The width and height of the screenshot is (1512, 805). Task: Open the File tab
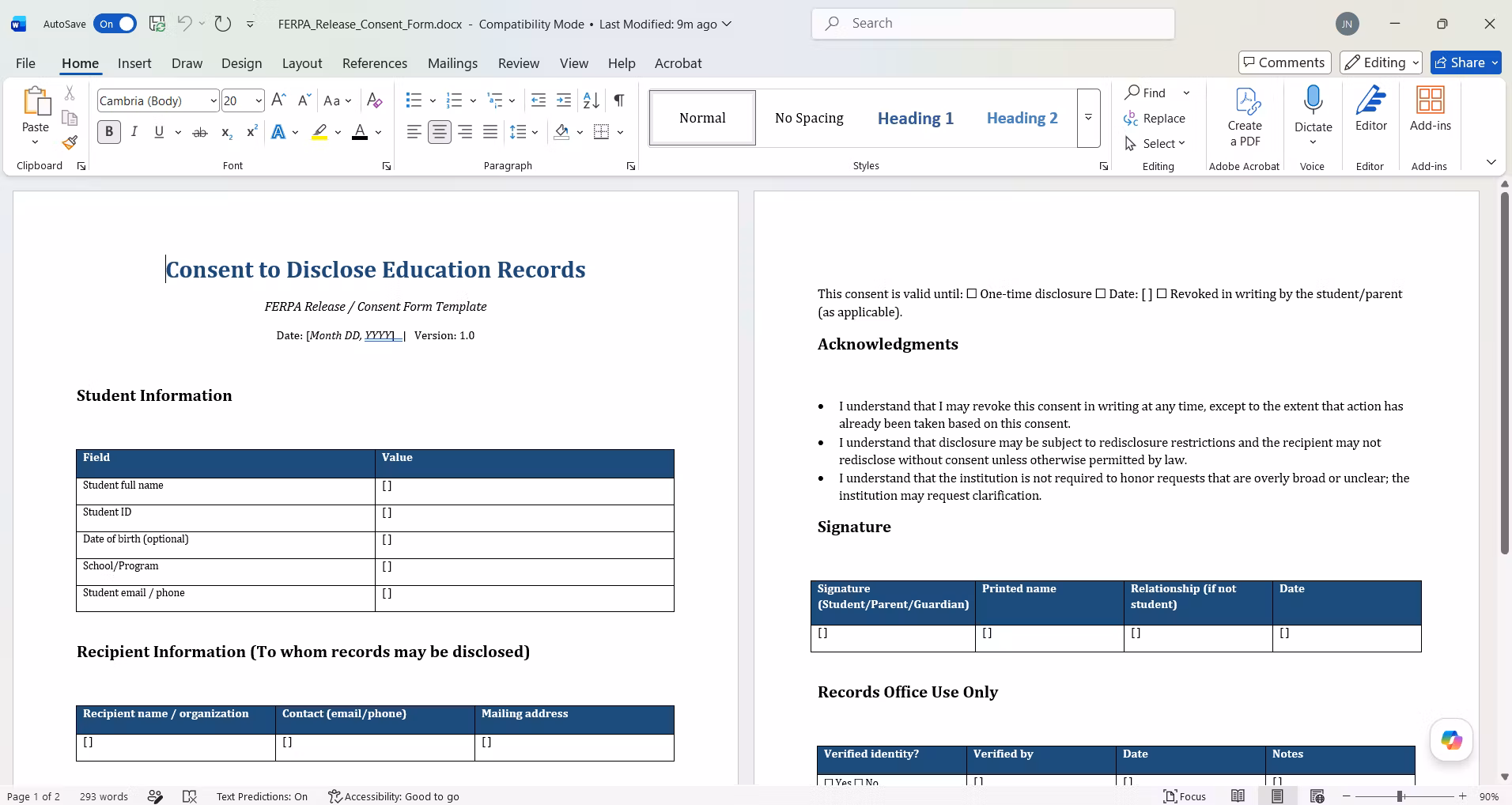tap(25, 63)
